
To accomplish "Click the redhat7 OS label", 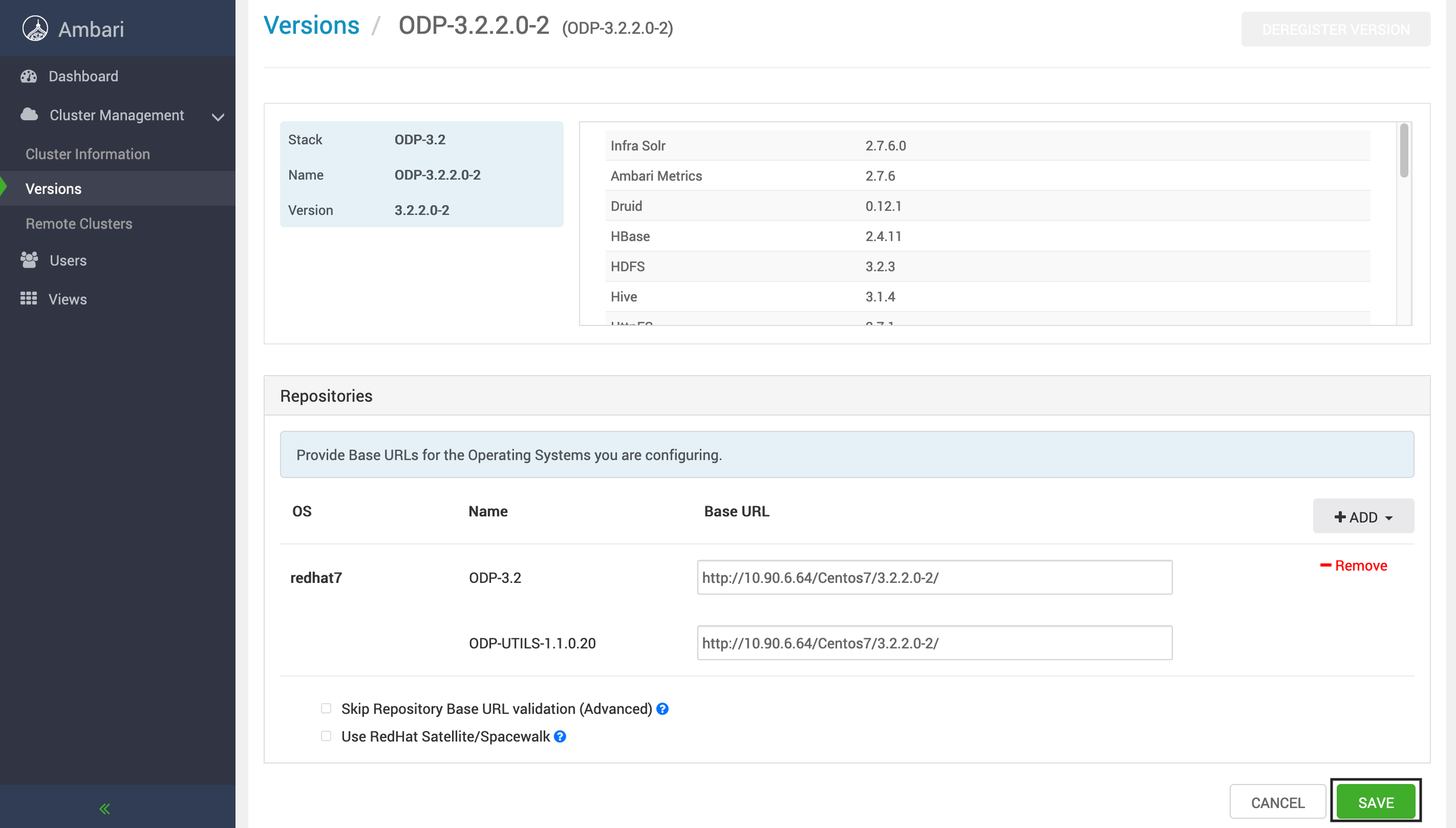I will point(316,578).
